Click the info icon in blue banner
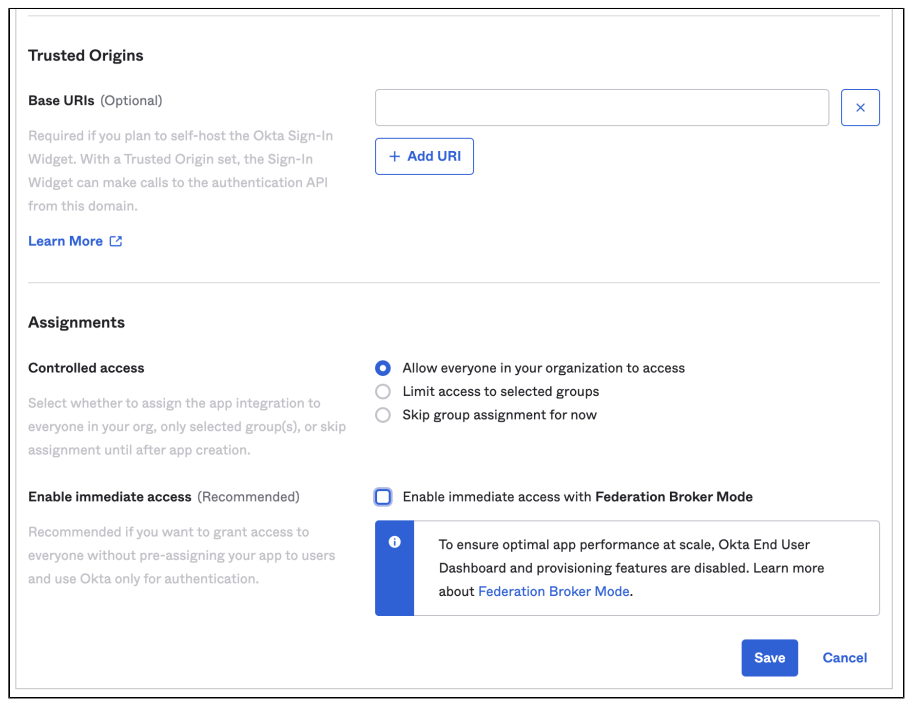Image resolution: width=914 pixels, height=702 pixels. (x=394, y=542)
